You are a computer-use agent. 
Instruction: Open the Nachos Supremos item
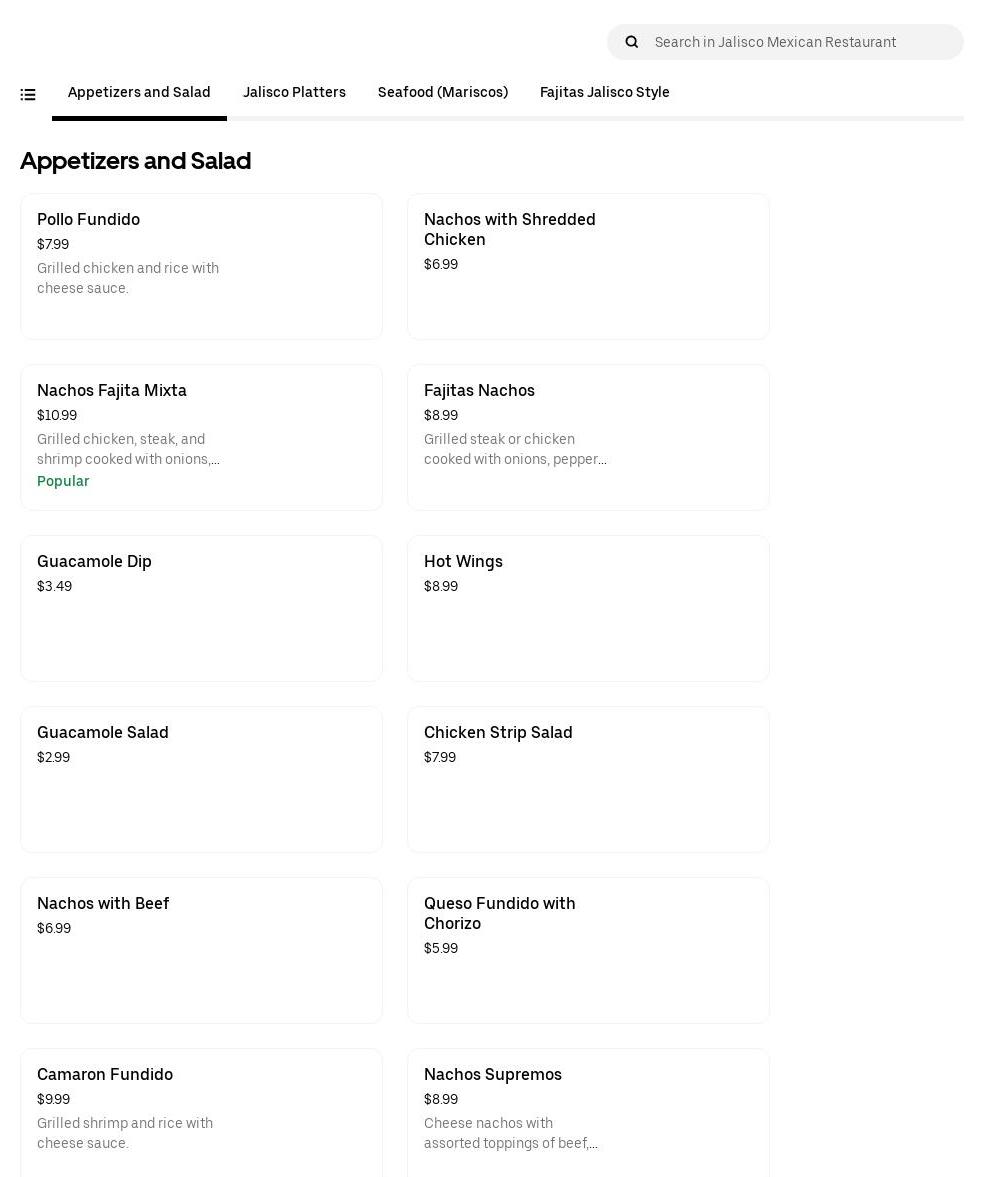point(588,1110)
